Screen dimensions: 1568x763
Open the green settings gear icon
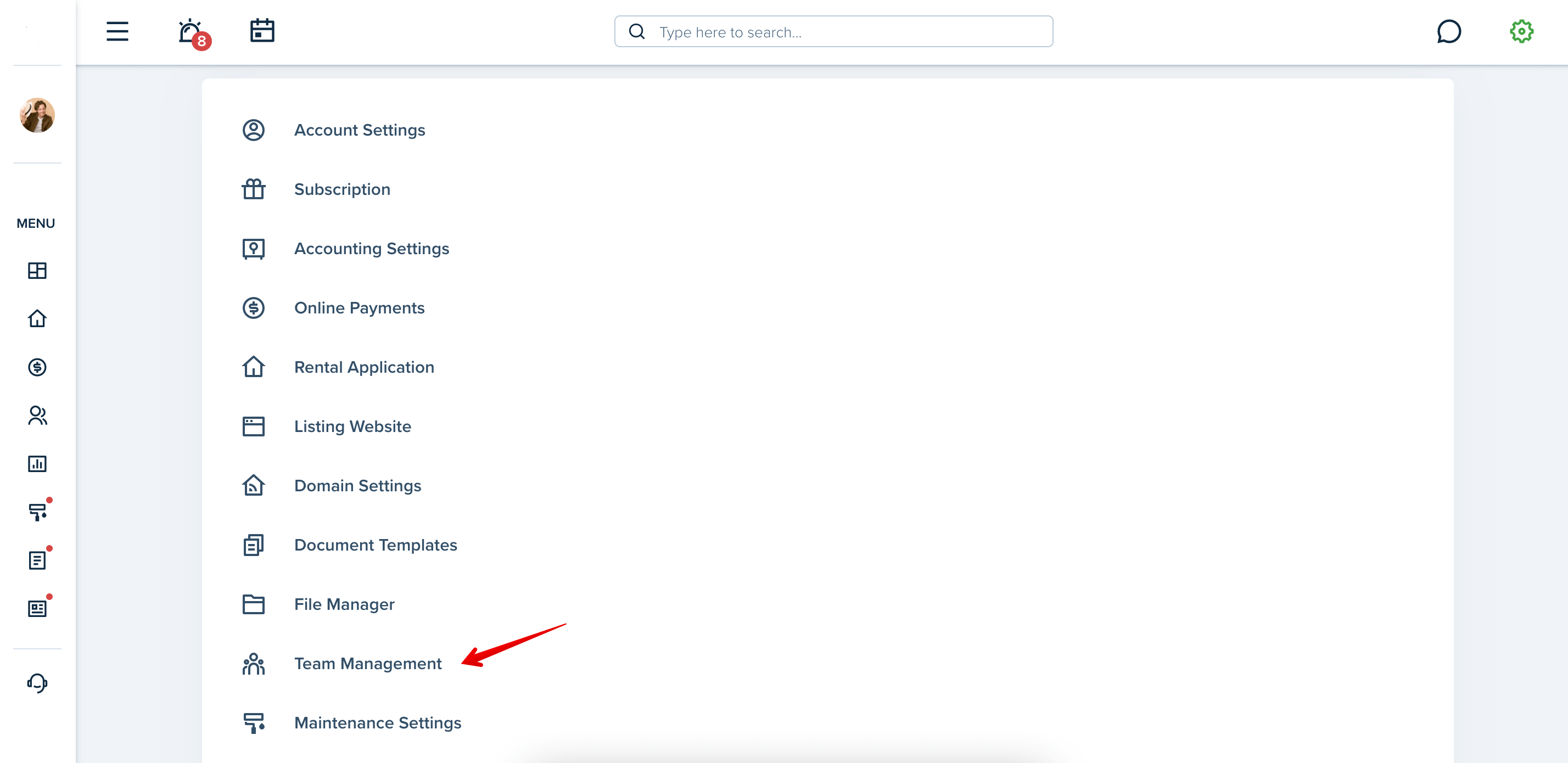click(x=1521, y=31)
